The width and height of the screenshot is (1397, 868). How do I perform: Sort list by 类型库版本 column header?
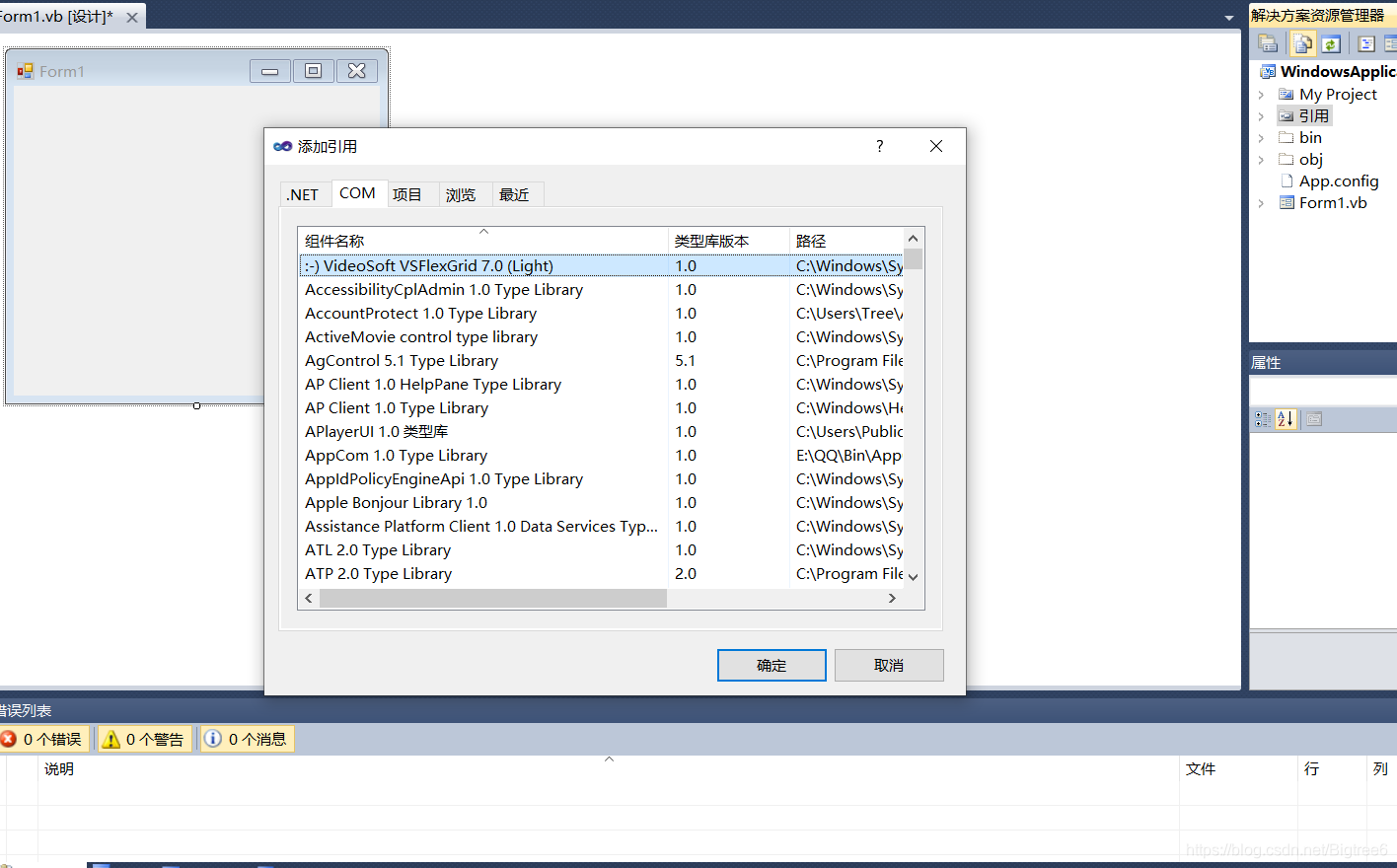(x=729, y=241)
